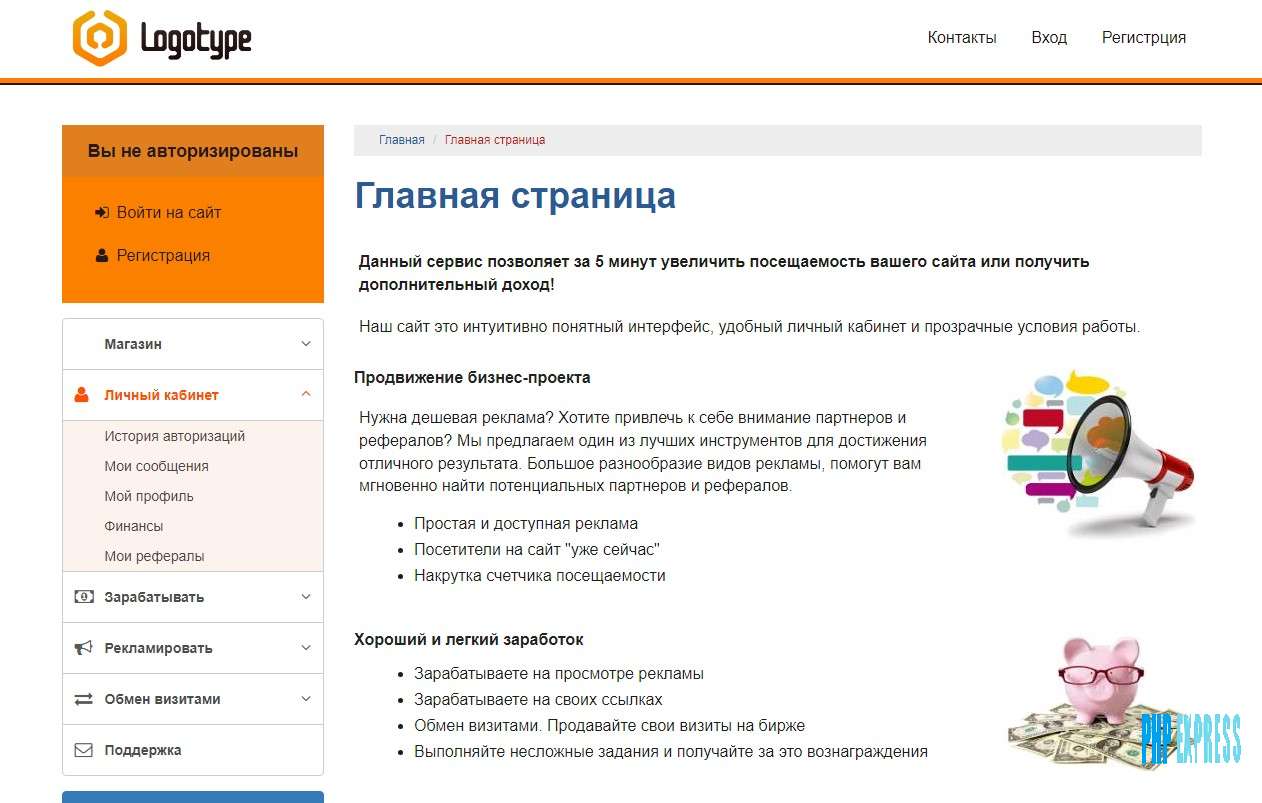The image size is (1262, 803).
Task: Expand the Обмен визитами chevron
Action: 306,699
